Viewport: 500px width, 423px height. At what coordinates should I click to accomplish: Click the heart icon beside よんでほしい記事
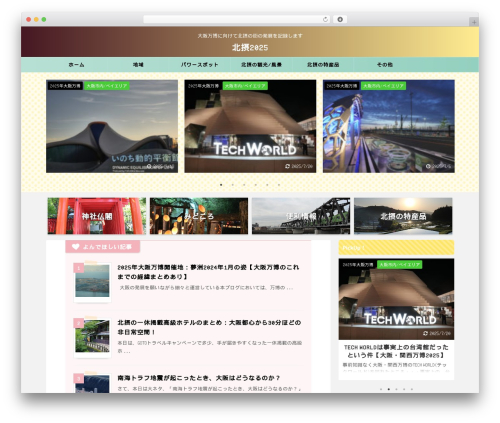[x=76, y=247]
